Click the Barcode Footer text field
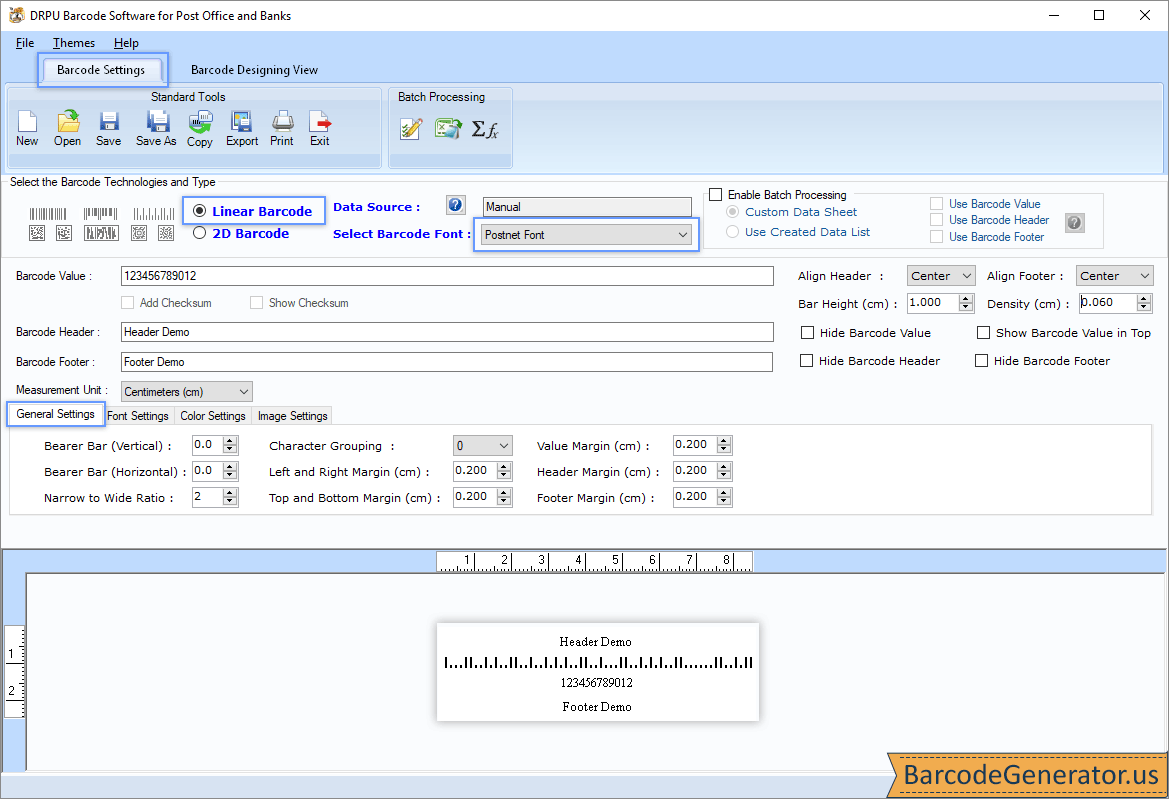This screenshot has height=799, width=1169. click(447, 361)
